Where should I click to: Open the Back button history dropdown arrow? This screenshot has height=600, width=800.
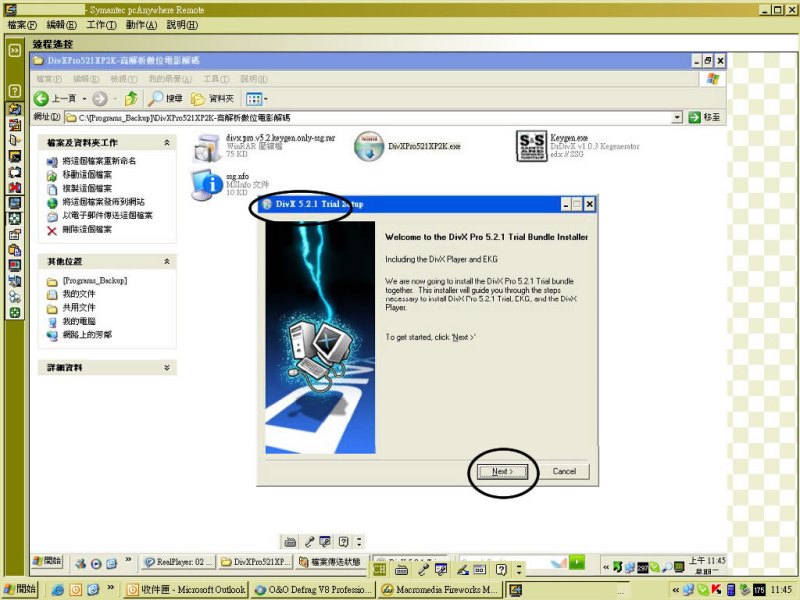click(x=85, y=99)
